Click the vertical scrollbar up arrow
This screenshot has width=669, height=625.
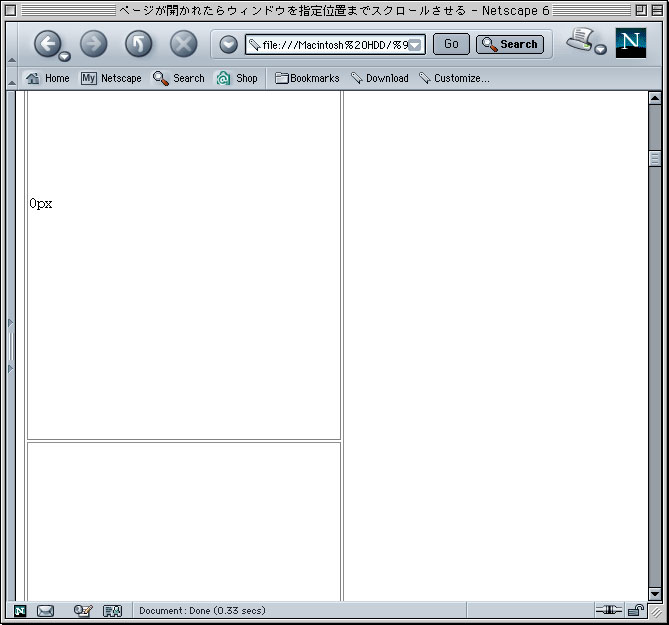[x=655, y=98]
